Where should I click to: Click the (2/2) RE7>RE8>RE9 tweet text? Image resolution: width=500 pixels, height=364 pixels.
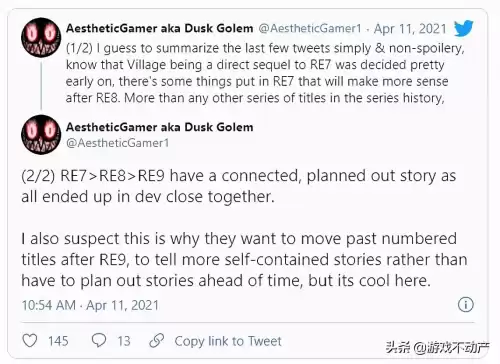(x=239, y=186)
